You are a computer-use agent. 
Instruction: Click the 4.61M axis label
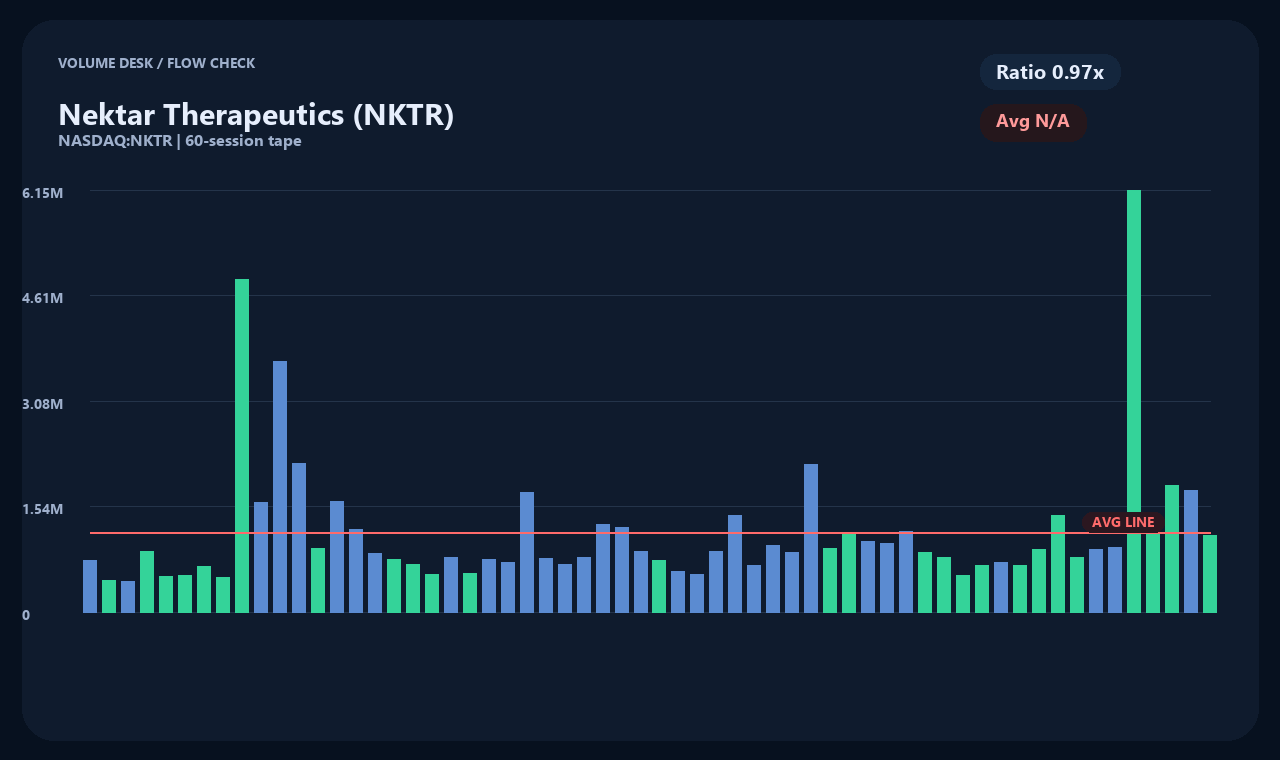point(43,298)
